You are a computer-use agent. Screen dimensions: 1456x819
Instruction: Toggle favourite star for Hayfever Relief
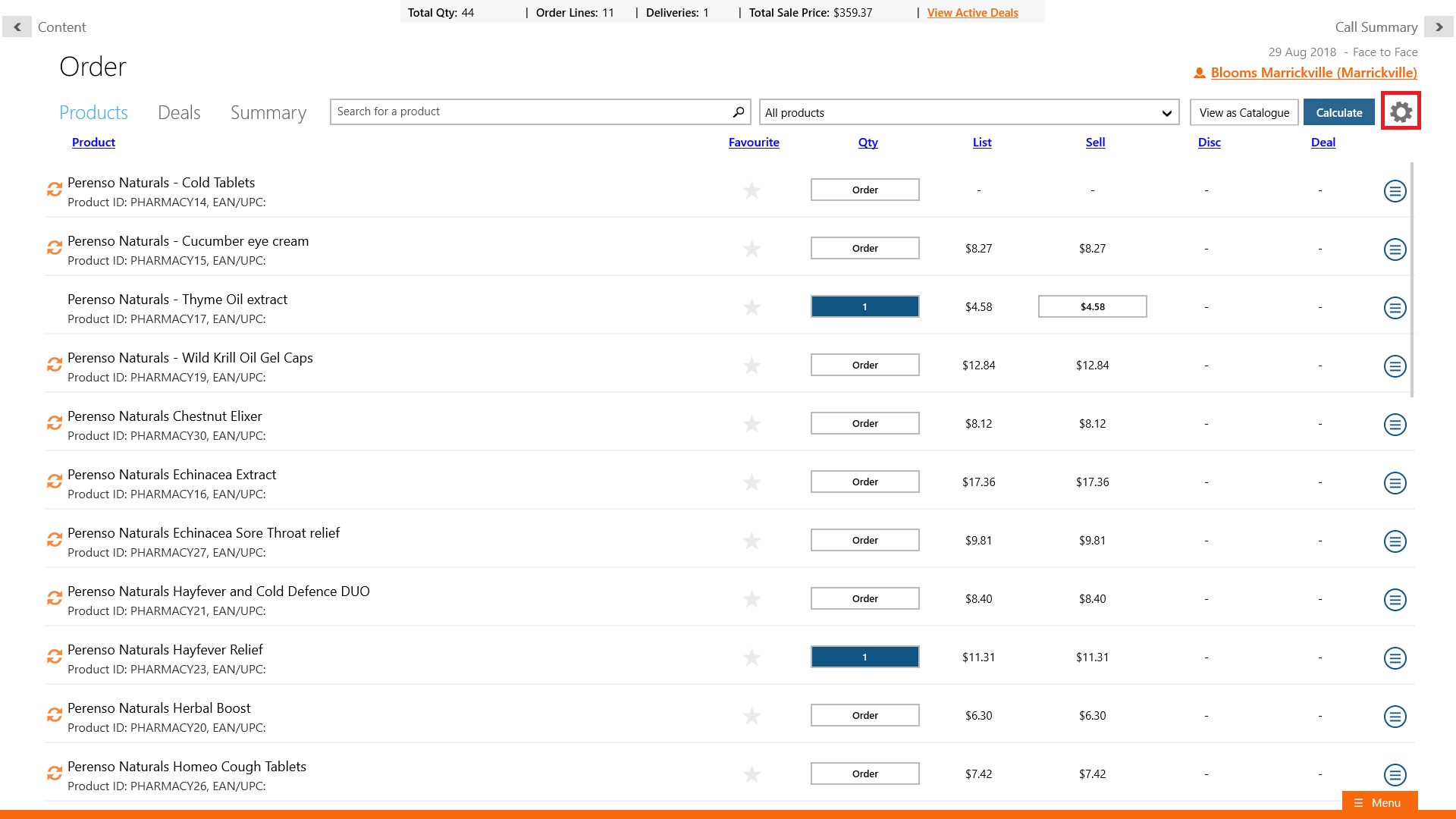coord(752,657)
